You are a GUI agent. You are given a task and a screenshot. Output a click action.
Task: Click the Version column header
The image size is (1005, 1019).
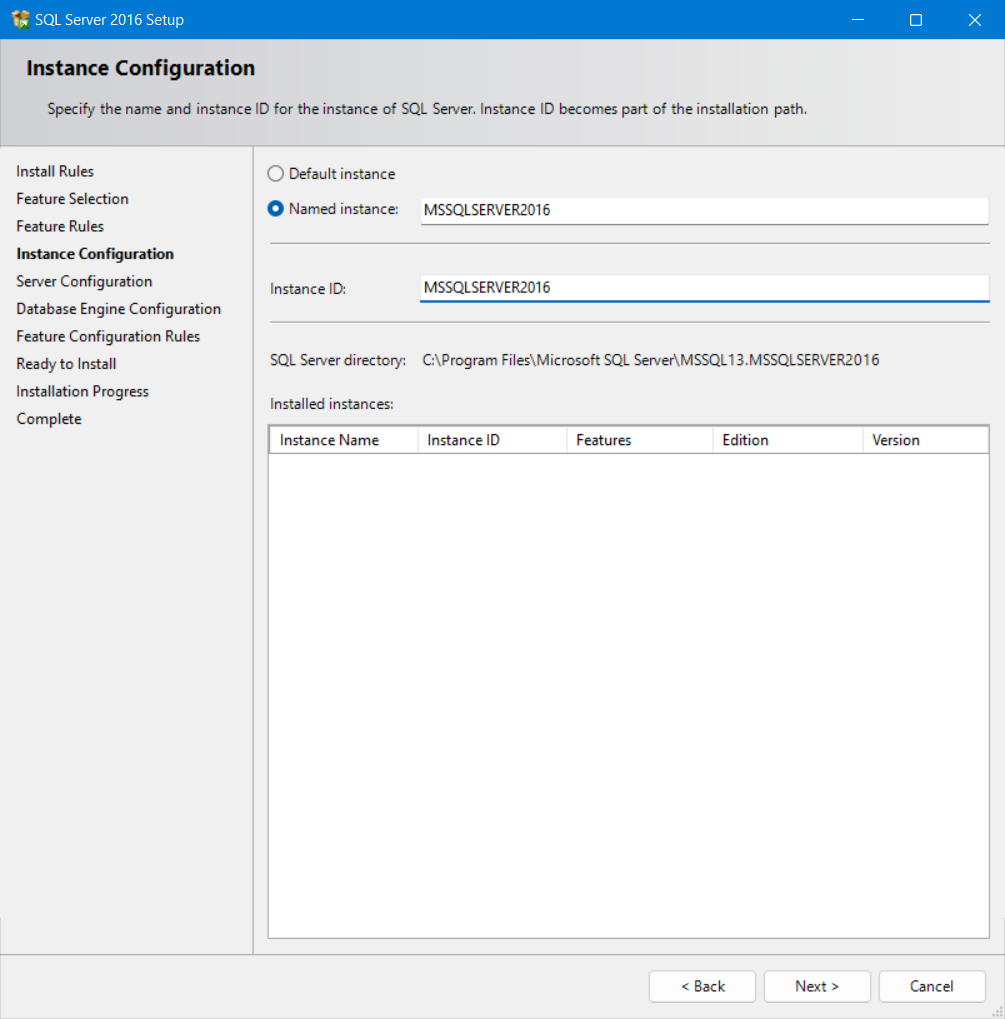[x=926, y=440]
